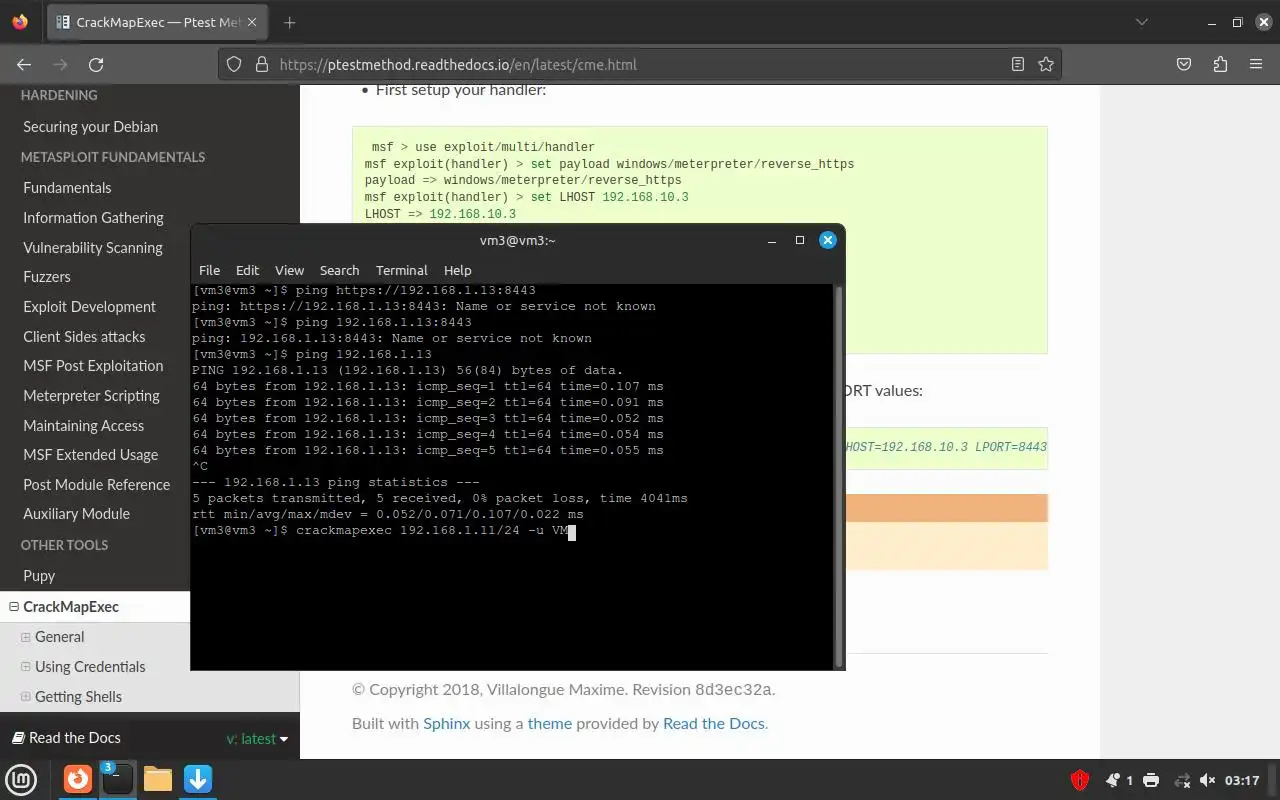1280x800 pixels.
Task: Open the terminal File menu
Action: (209, 270)
